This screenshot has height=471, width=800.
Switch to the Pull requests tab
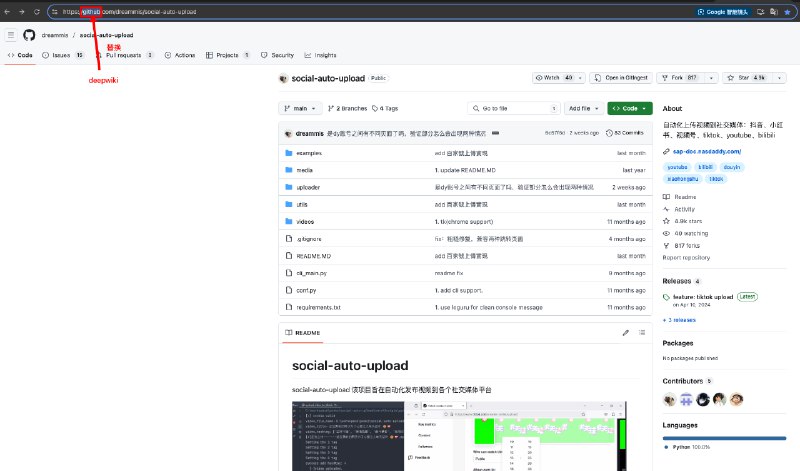(124, 55)
